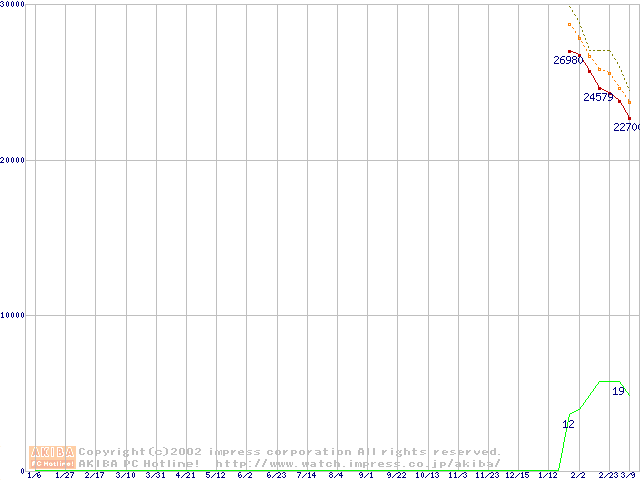The width and height of the screenshot is (640, 480).
Task: Select the 4/21 date on the x-axis
Action: click(186, 475)
